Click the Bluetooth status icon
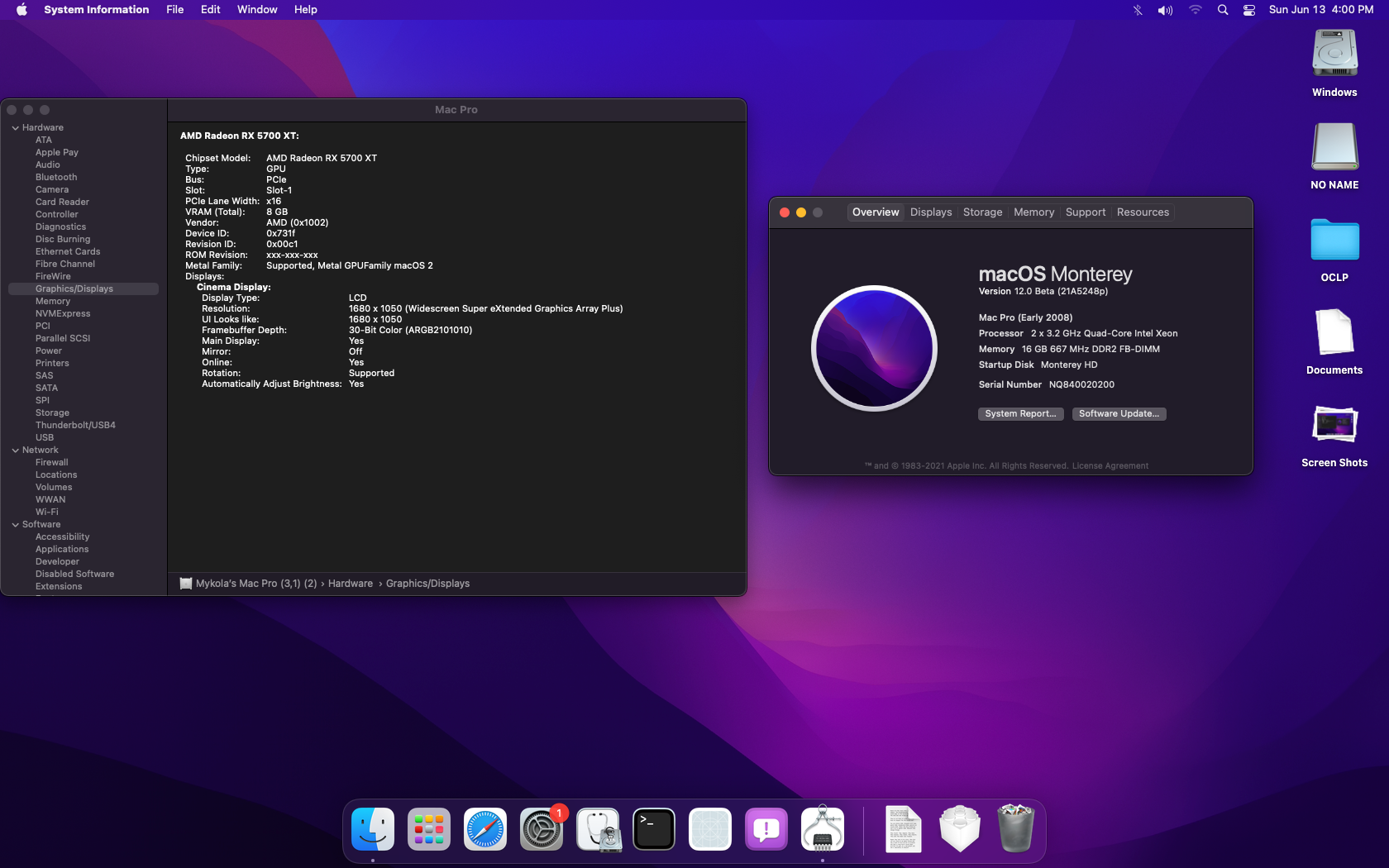 coord(1138,10)
